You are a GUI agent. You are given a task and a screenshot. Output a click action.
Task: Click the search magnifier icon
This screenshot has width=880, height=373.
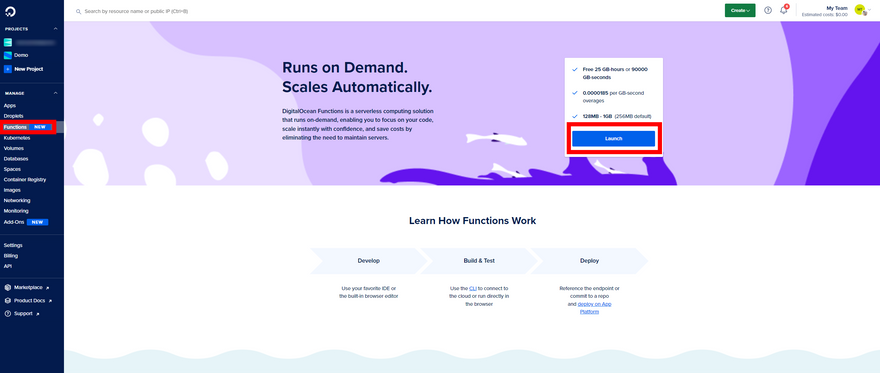tap(78, 11)
